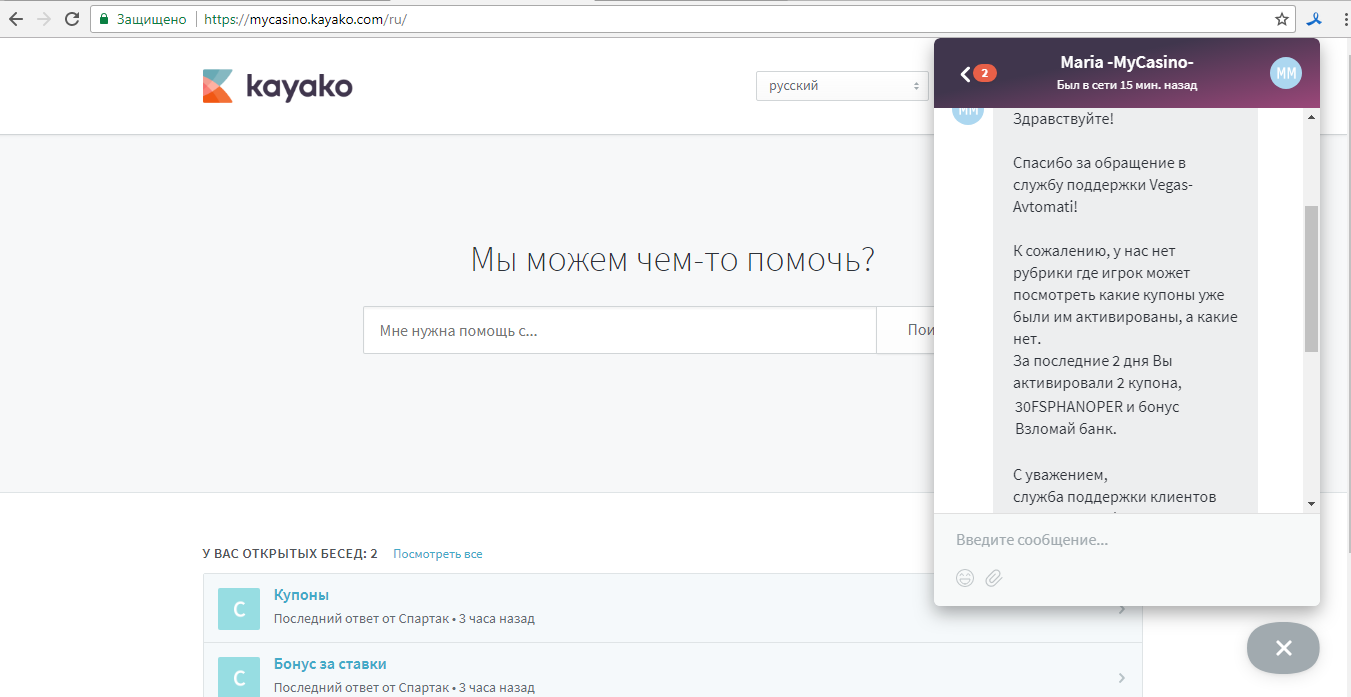The width and height of the screenshot is (1351, 697).
Task: Click the Kayako logo
Action: (x=277, y=86)
